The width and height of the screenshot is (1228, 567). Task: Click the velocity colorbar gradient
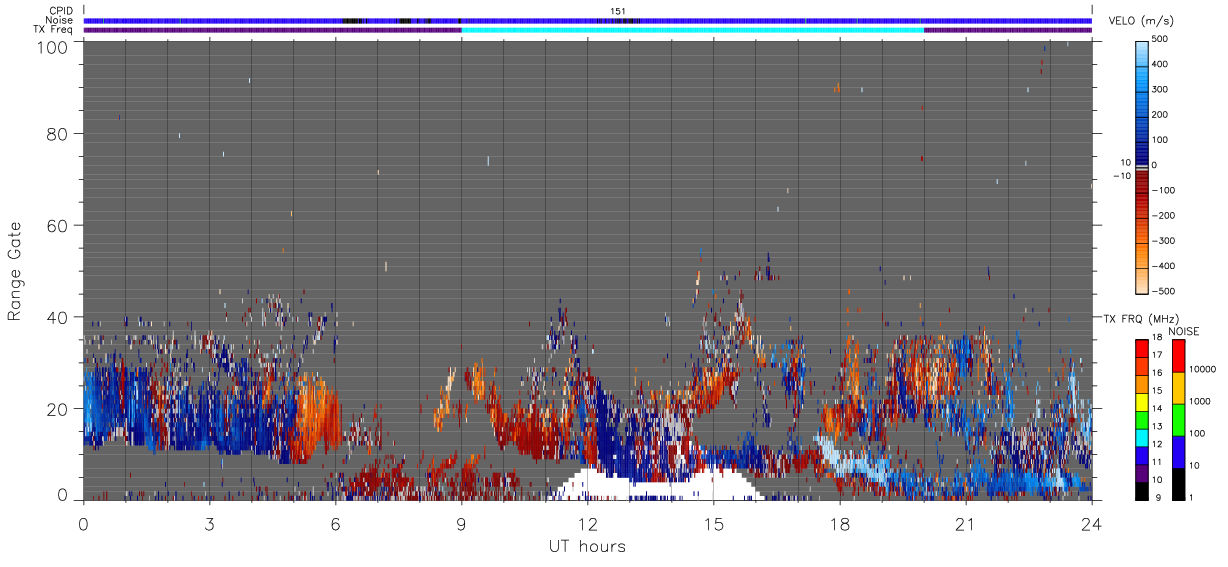pos(1143,166)
